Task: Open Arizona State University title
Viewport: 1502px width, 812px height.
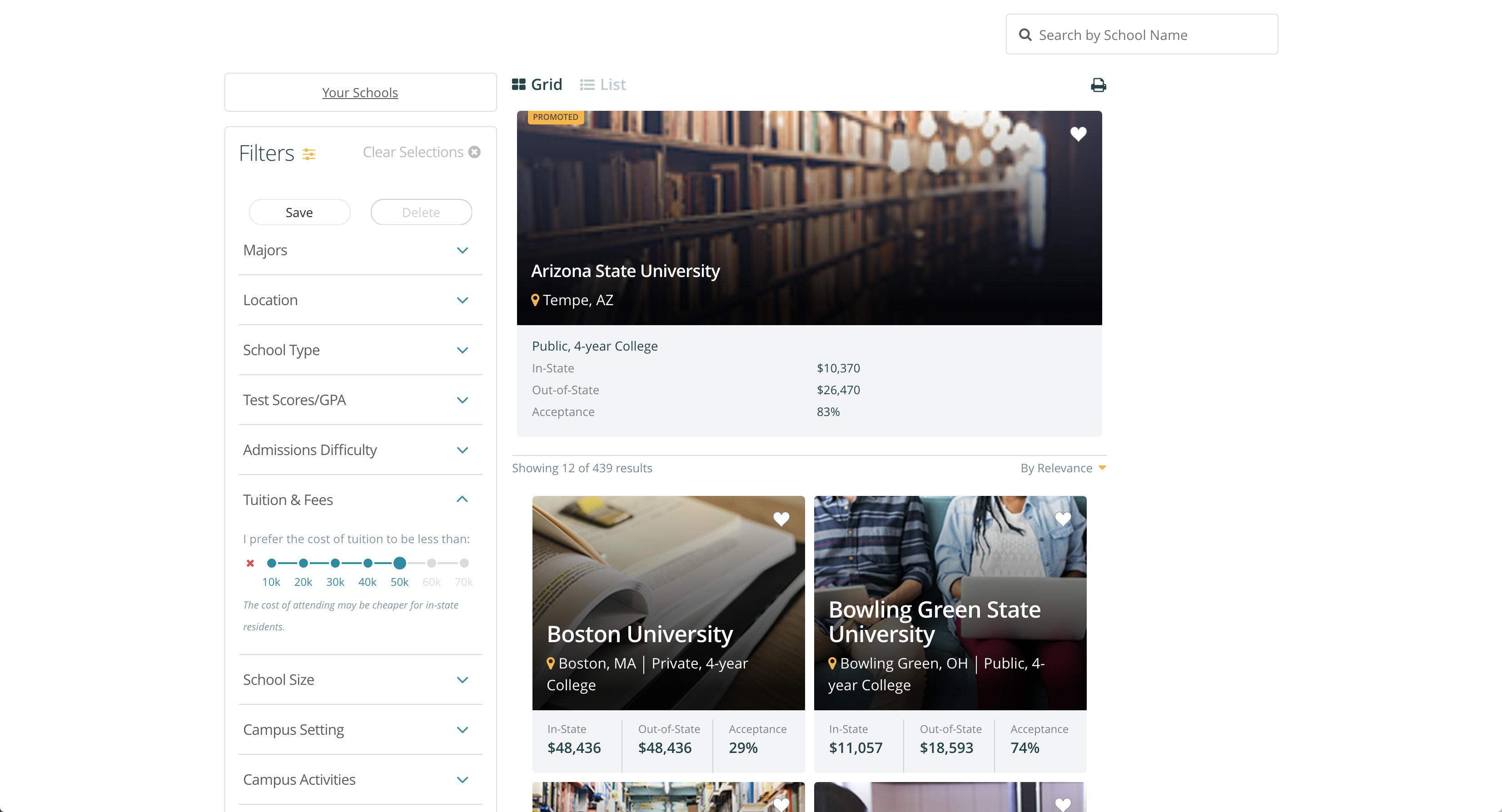Action: (625, 271)
